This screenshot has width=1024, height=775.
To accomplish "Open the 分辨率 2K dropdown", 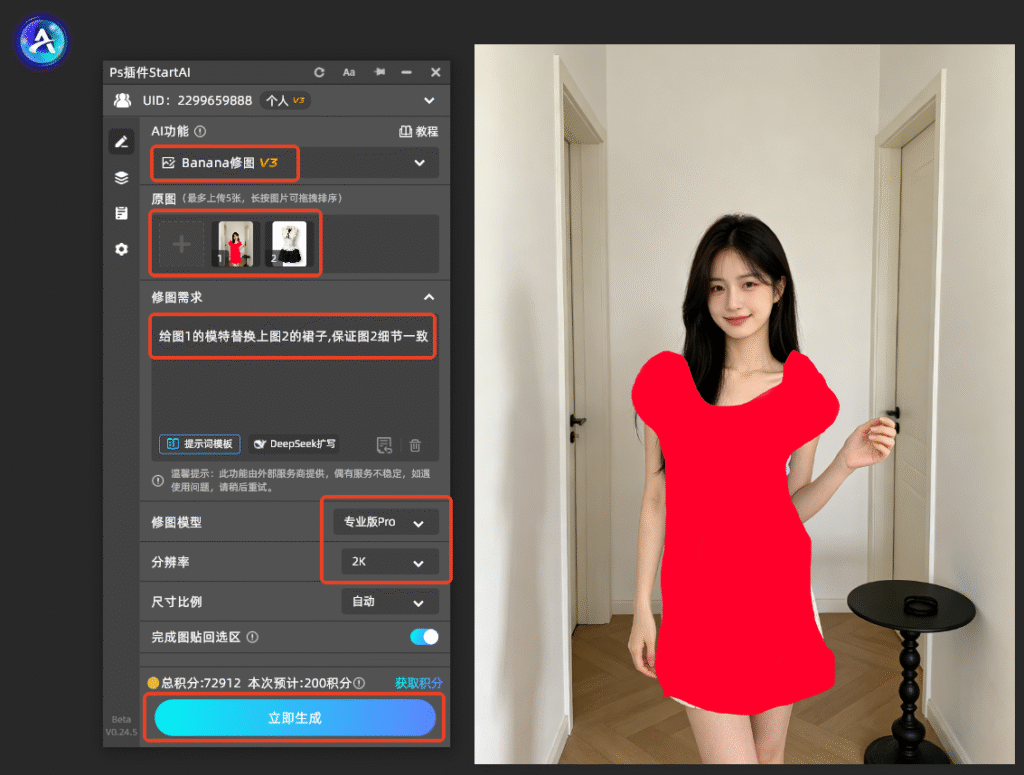I will 390,561.
